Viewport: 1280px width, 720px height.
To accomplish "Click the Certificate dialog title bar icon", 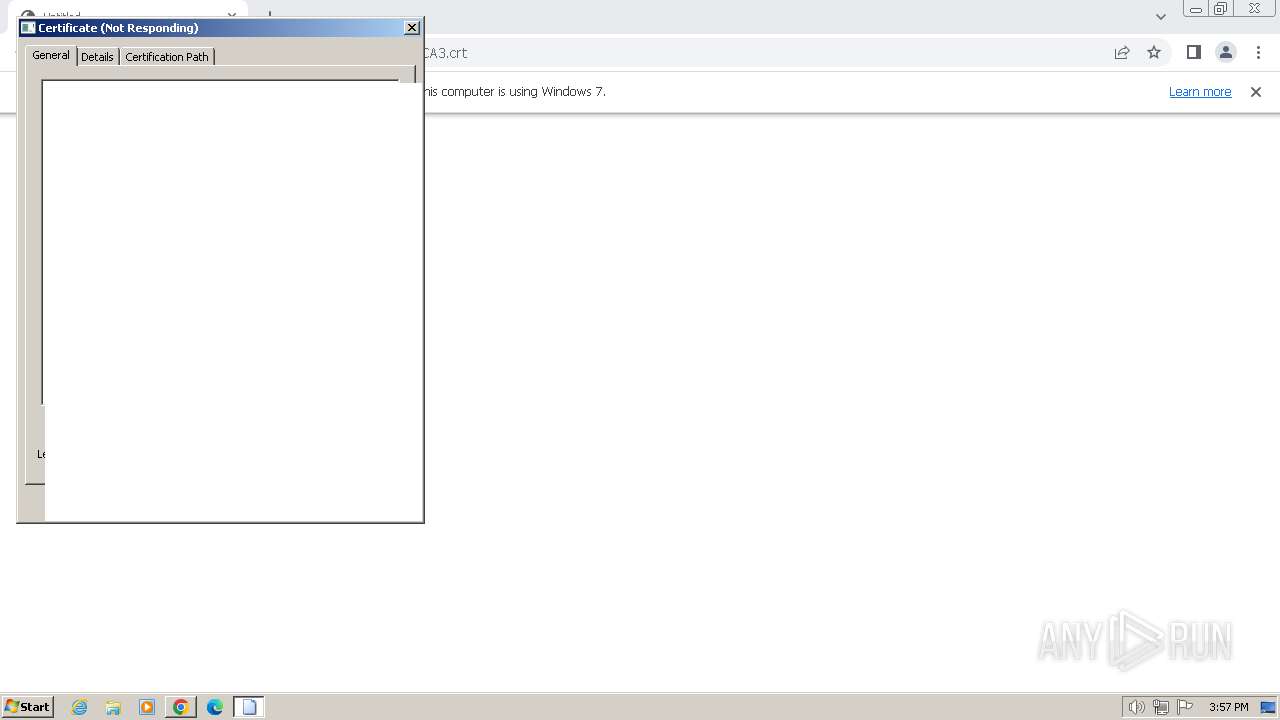I will click(x=28, y=28).
